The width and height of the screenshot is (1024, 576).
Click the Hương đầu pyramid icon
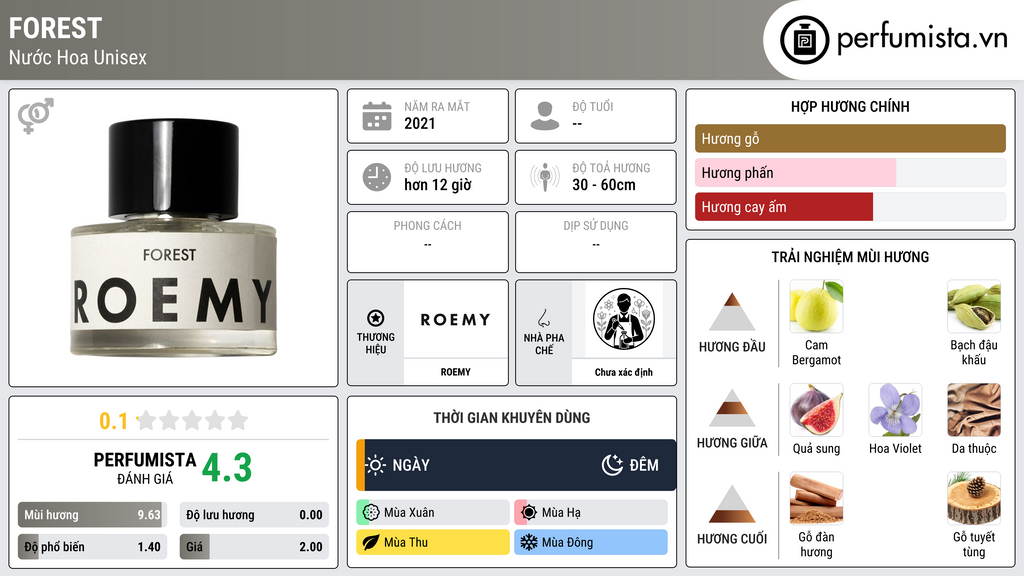click(732, 312)
